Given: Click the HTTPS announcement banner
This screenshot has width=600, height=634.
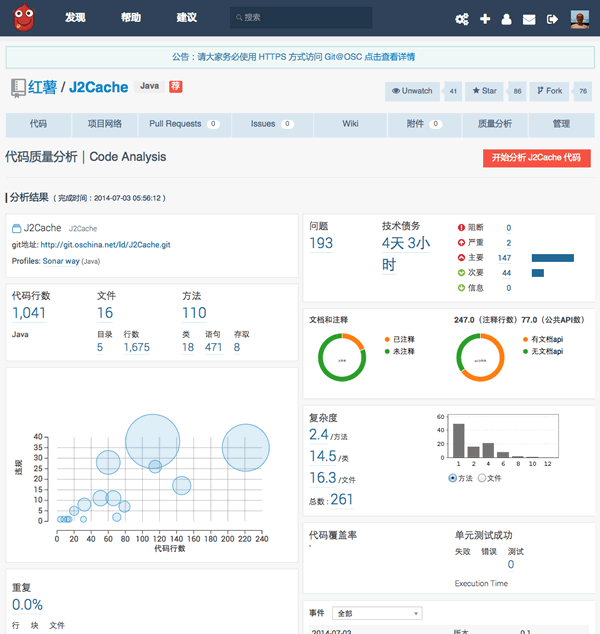Looking at the screenshot, I should tap(300, 57).
